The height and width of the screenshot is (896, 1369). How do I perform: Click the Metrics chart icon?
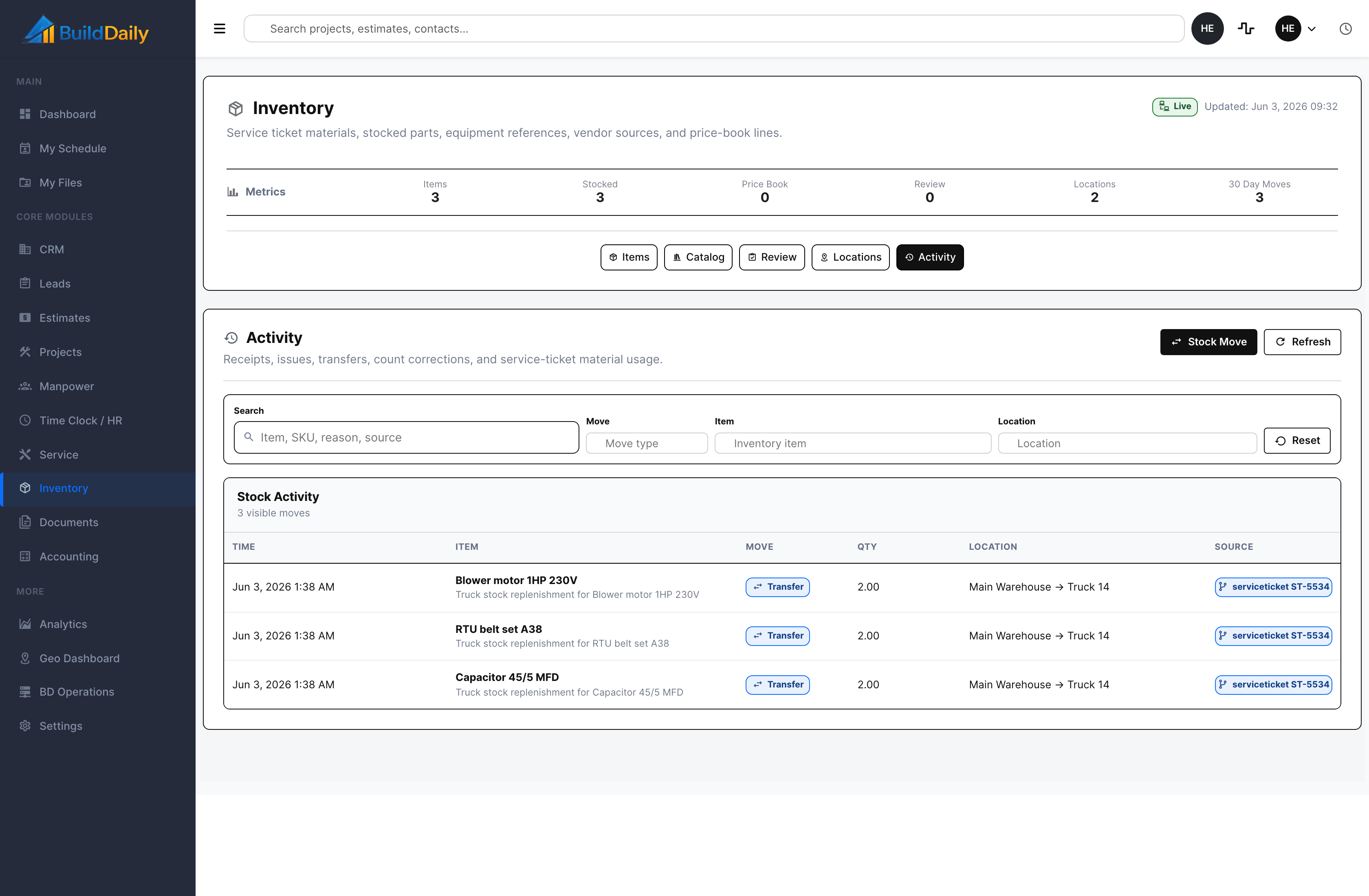232,191
